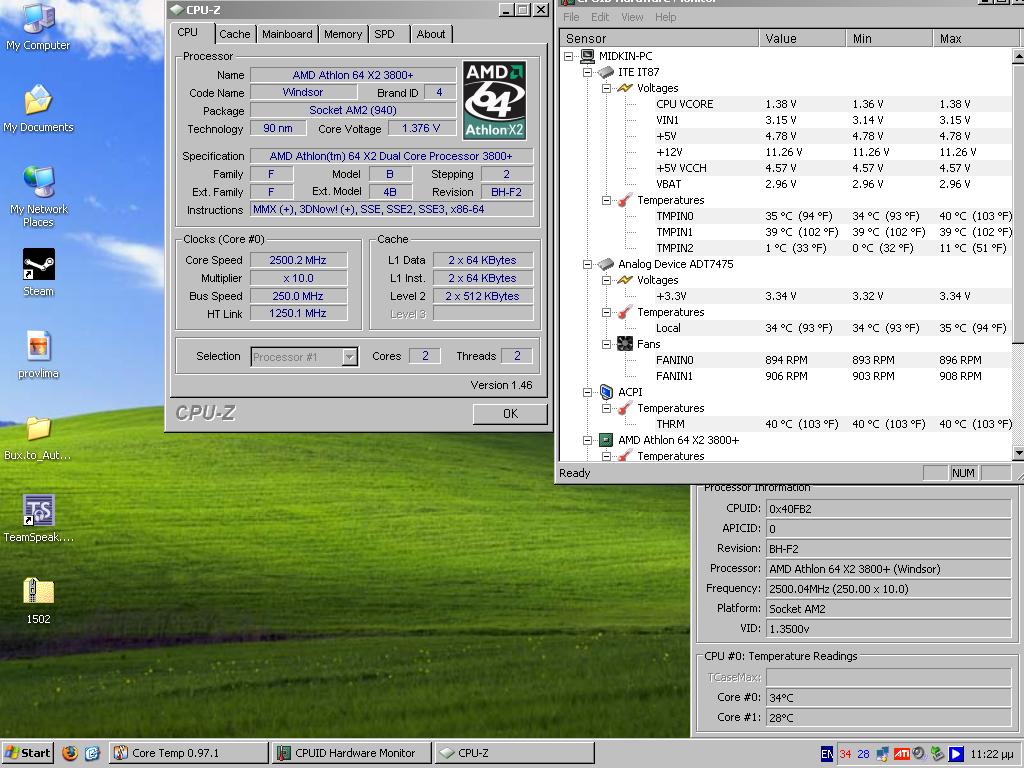
Task: Collapse Voltages under Analog Device ADT7475
Action: [x=606, y=280]
